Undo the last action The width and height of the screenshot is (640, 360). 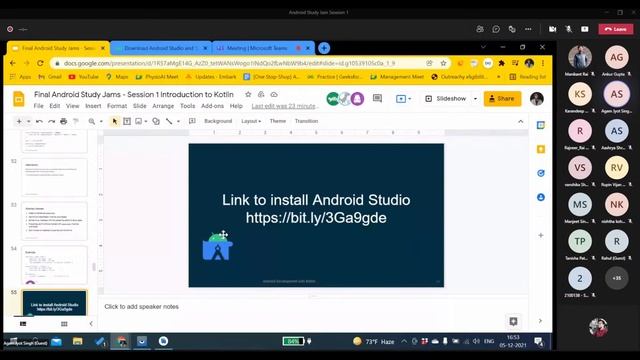[39, 121]
